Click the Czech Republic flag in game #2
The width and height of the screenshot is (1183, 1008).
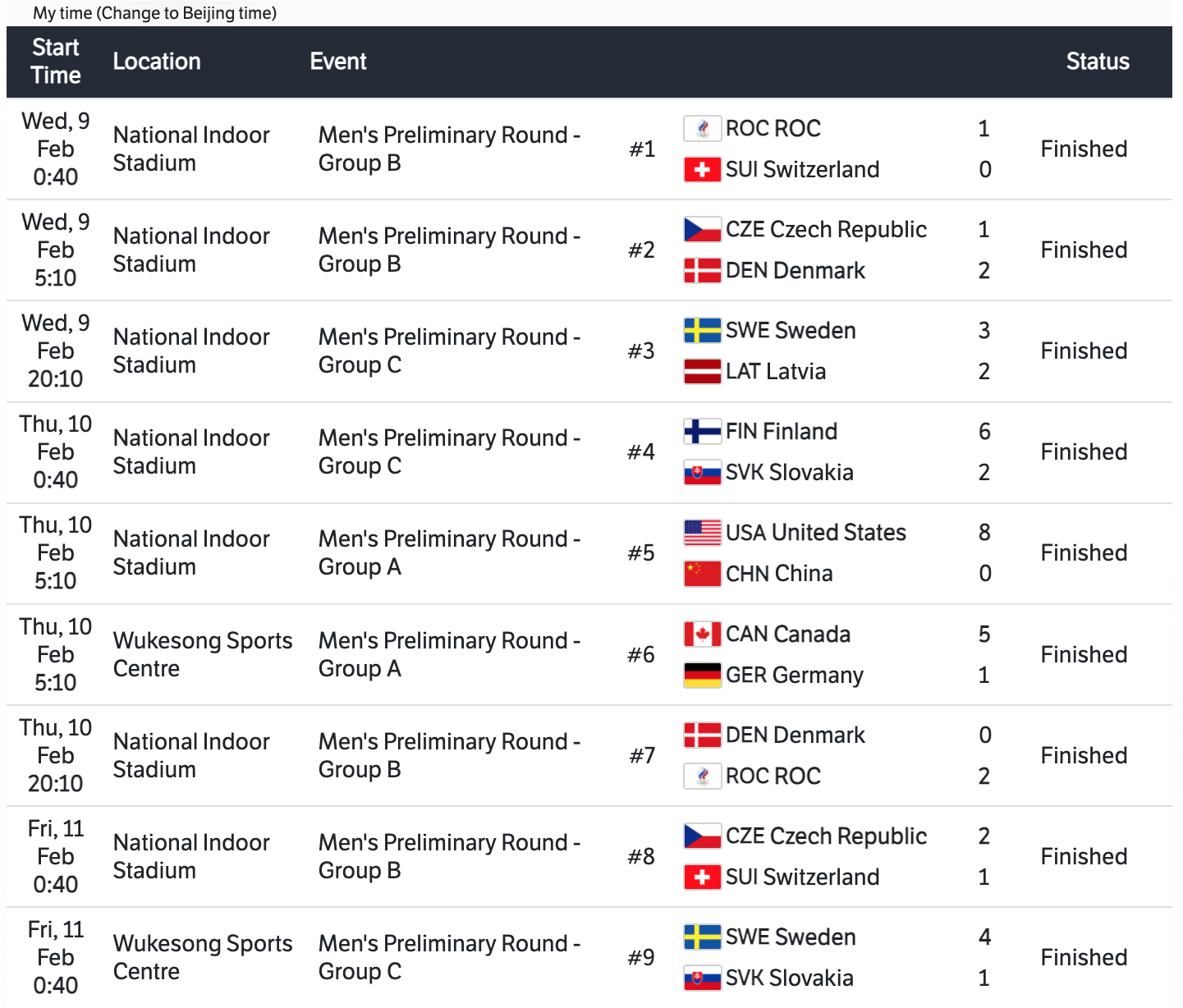coord(702,230)
